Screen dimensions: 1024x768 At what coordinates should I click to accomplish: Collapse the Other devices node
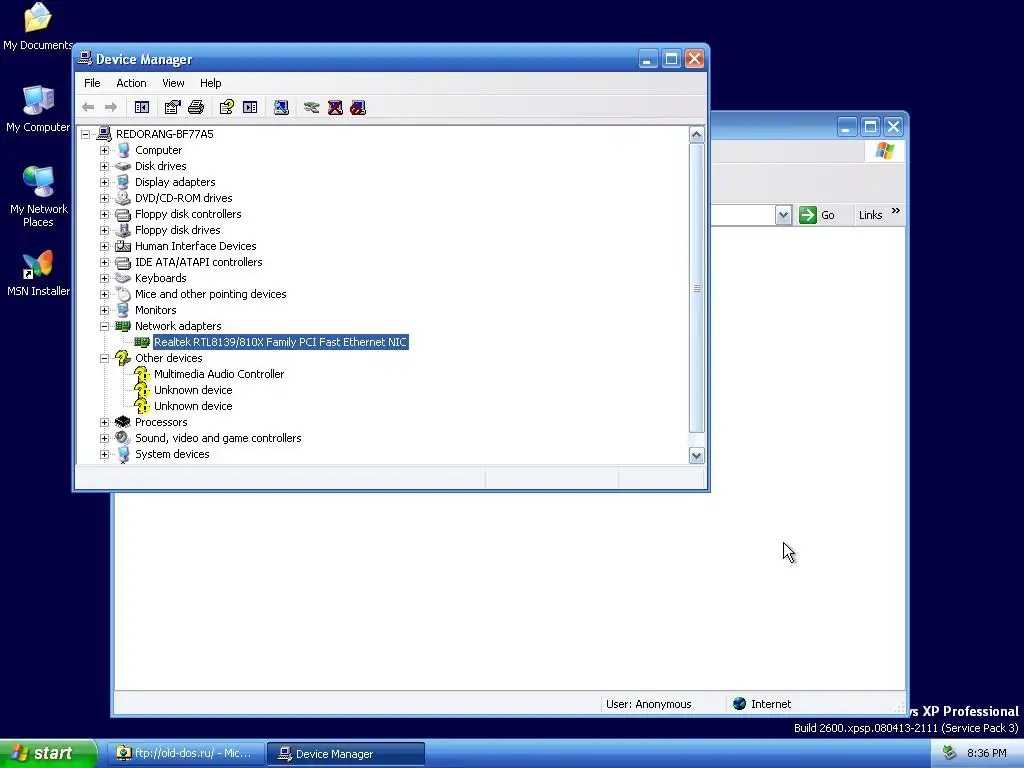(104, 358)
